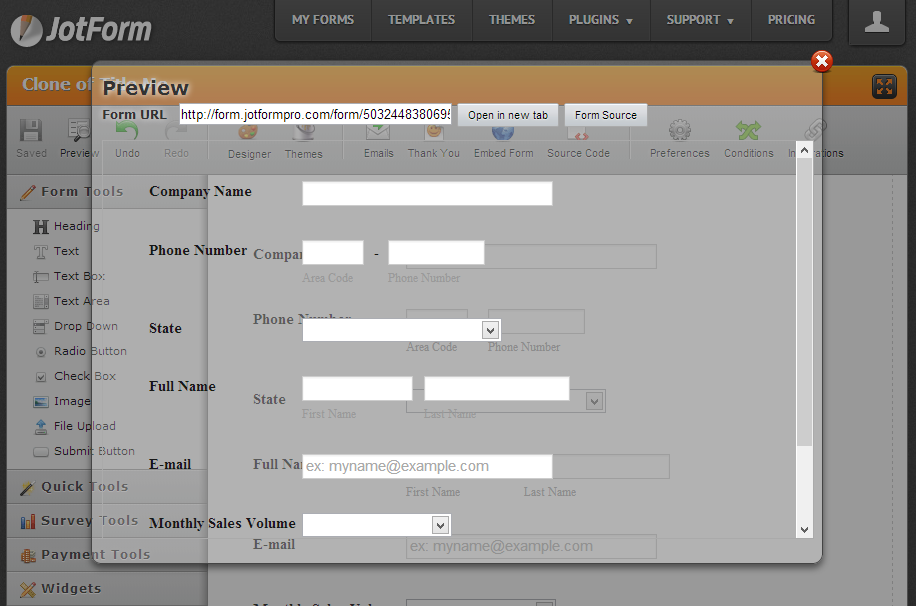Open THEMES in top navigation
This screenshot has height=606, width=916.
[512, 20]
